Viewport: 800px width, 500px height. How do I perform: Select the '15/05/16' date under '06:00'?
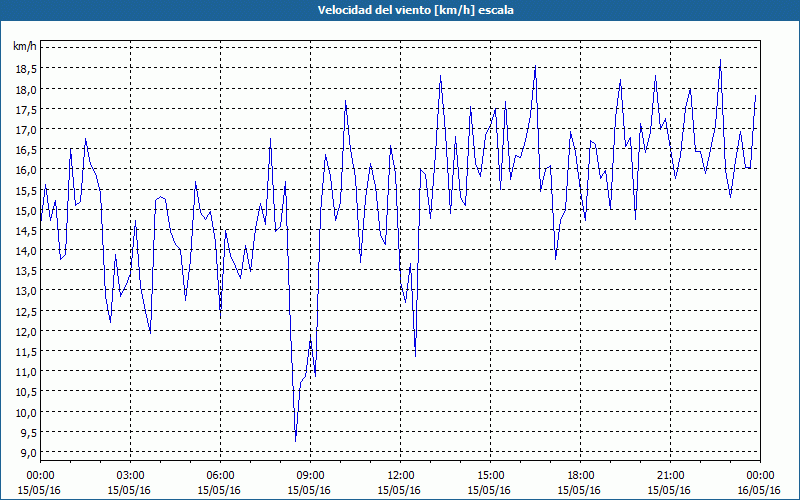pos(220,490)
